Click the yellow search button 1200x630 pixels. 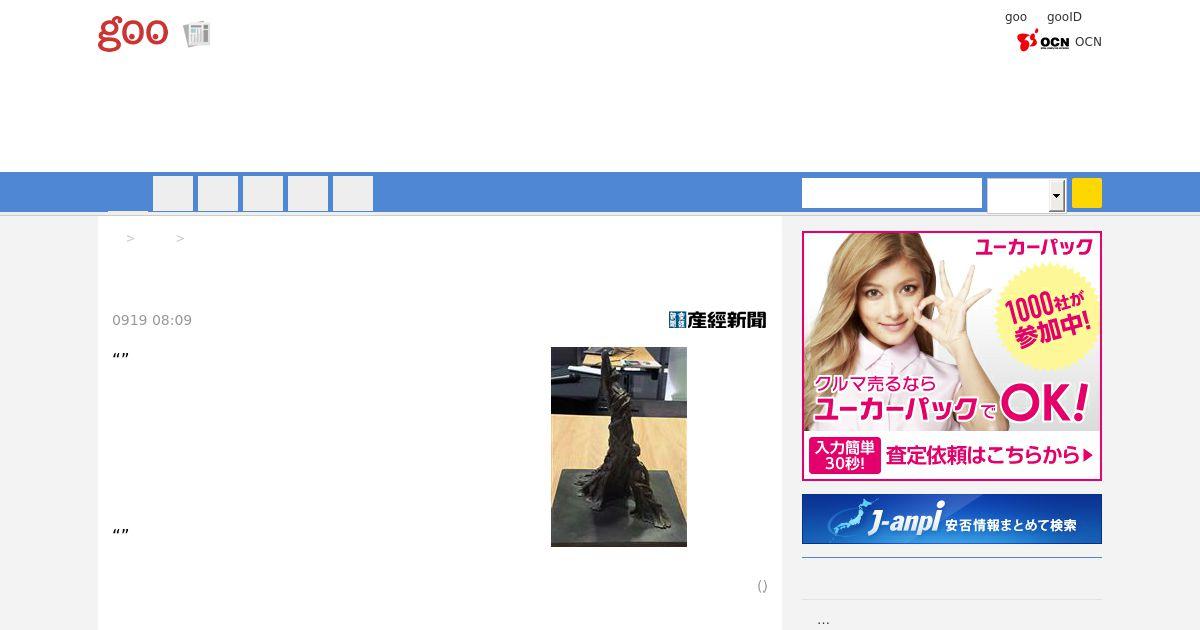click(1086, 193)
